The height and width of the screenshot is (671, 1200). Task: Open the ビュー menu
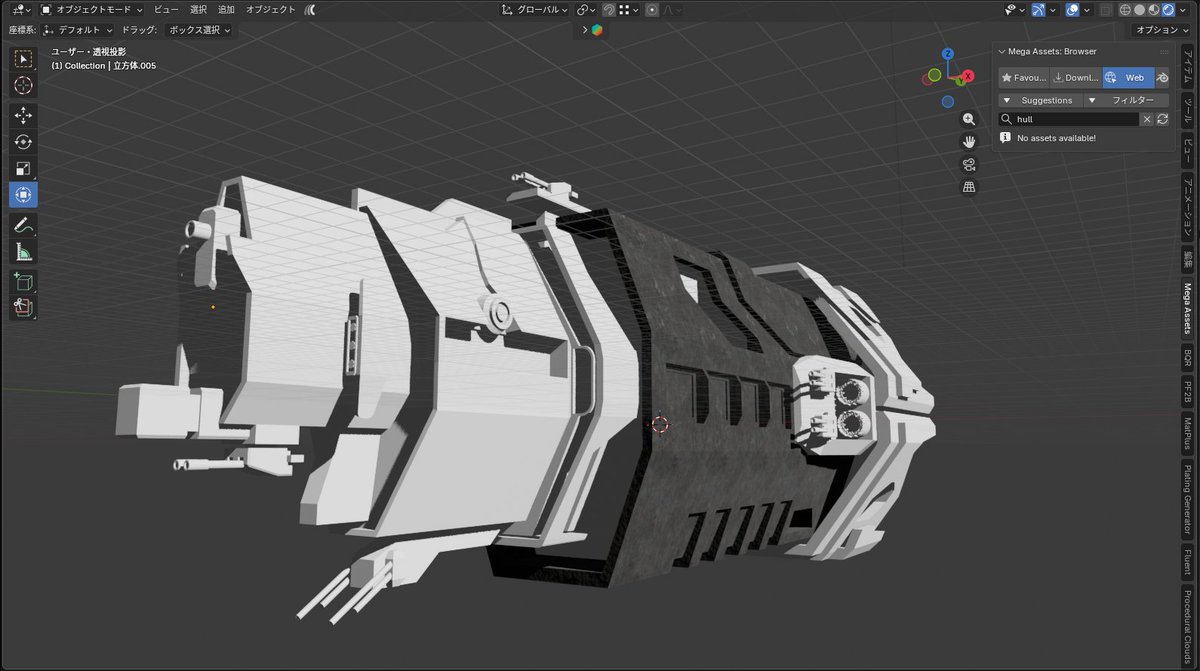[x=166, y=9]
